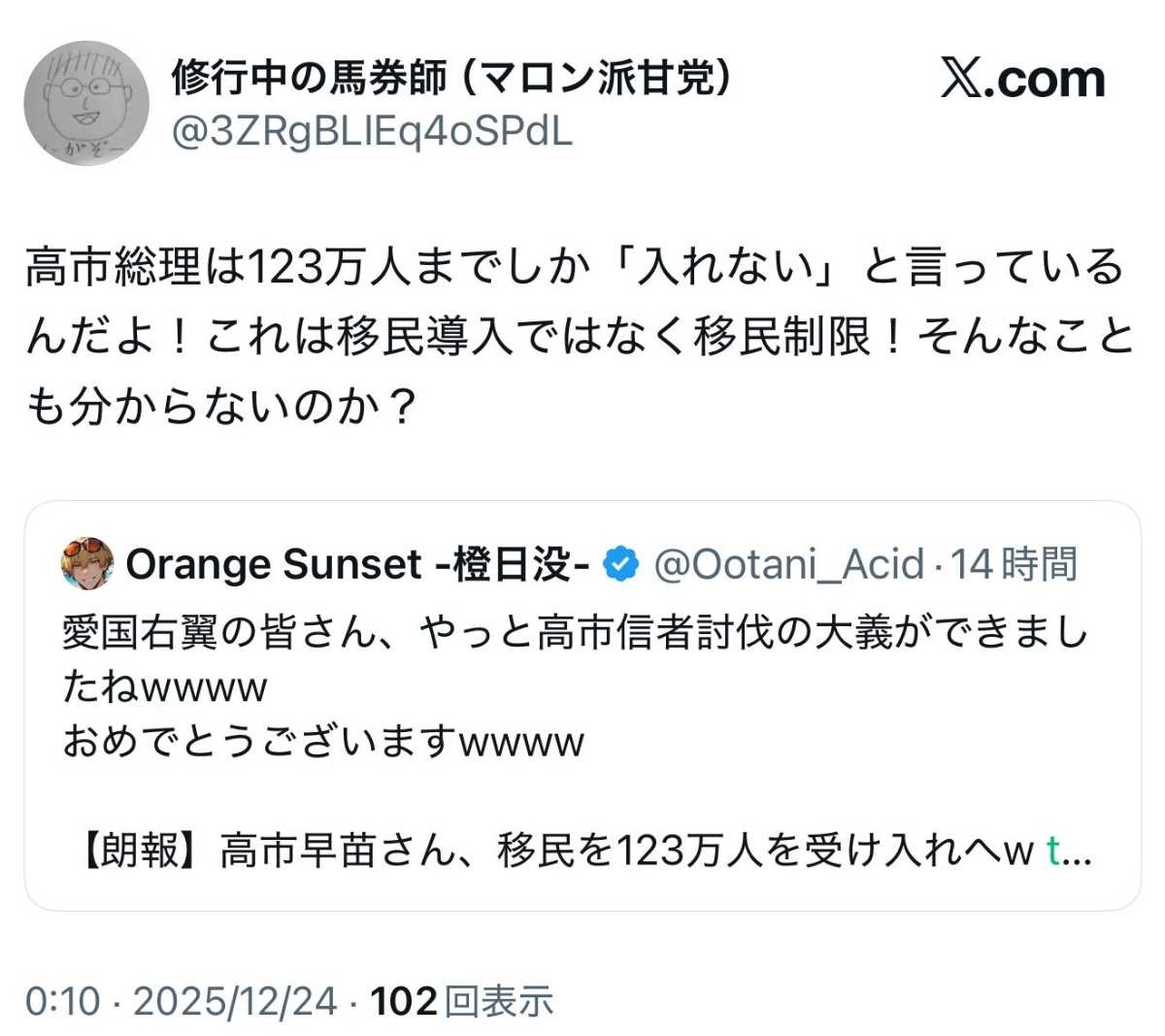This screenshot has width=1165, height=1036.
Task: Open Orange Sunset's small profile picture
Action: [87, 563]
